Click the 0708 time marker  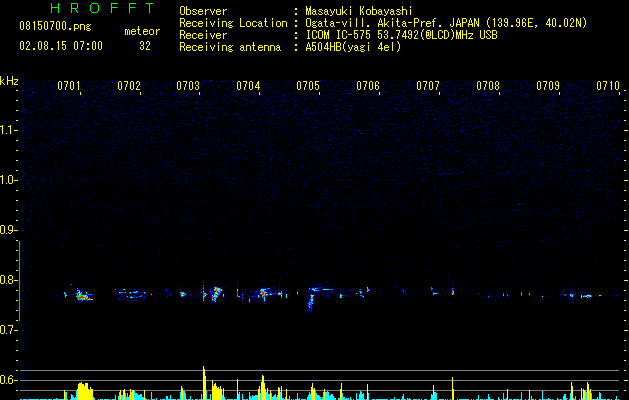coord(488,86)
